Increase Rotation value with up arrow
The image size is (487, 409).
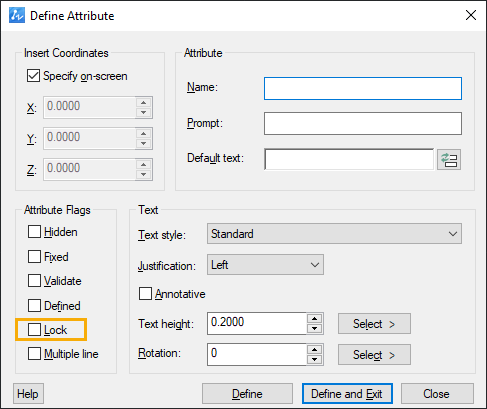coord(314,349)
